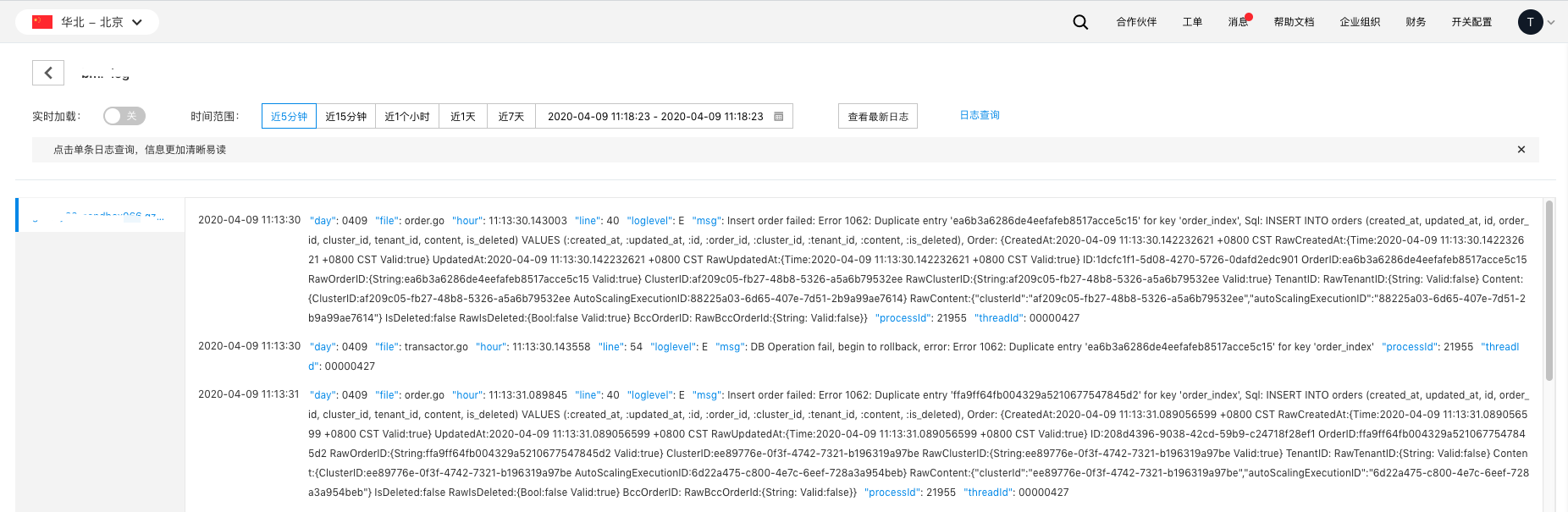1568x512 pixels.
Task: Select the 近15分钟 time range
Action: tap(345, 116)
